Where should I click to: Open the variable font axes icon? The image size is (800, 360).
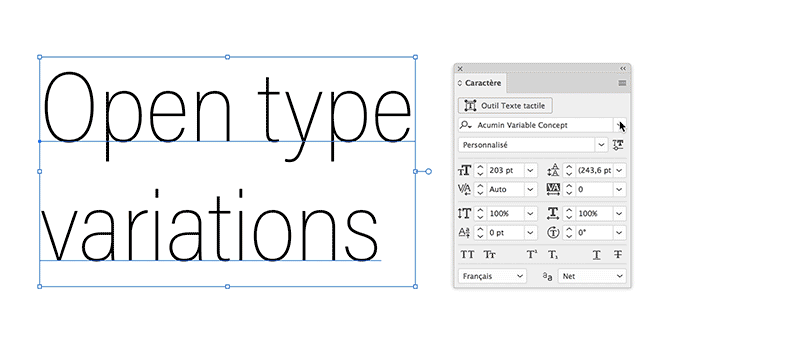tap(618, 145)
